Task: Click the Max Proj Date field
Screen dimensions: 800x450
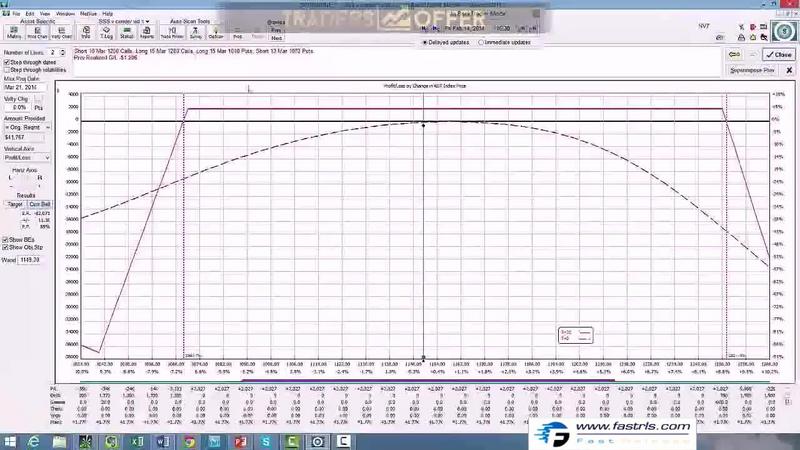Action: point(24,87)
